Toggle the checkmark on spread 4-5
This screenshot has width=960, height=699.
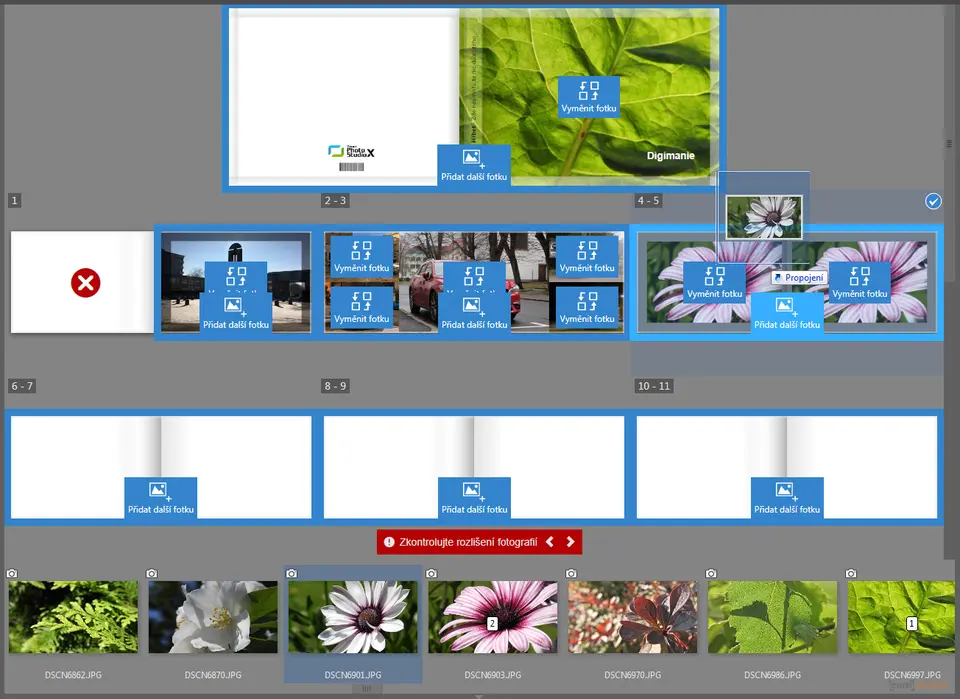pyautogui.click(x=933, y=202)
